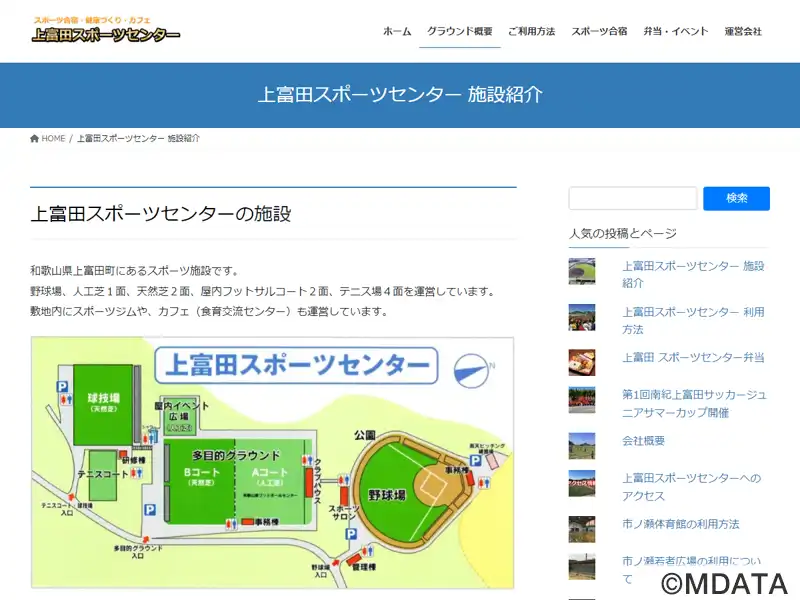Click the parking icon beside 球技場
The width and height of the screenshot is (800, 600).
(x=62, y=387)
